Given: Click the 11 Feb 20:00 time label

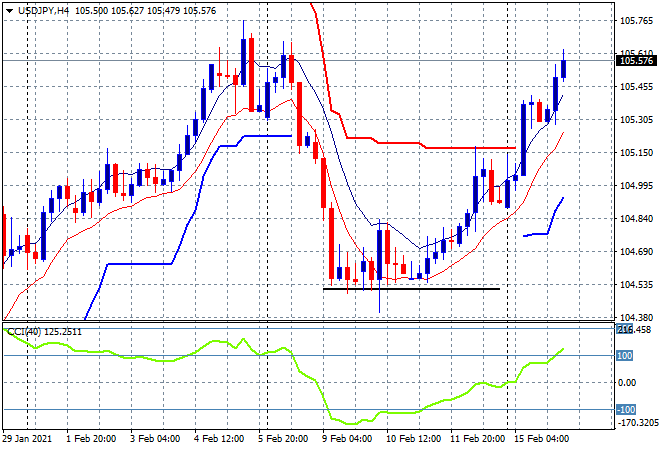Looking at the screenshot, I should point(477,439).
